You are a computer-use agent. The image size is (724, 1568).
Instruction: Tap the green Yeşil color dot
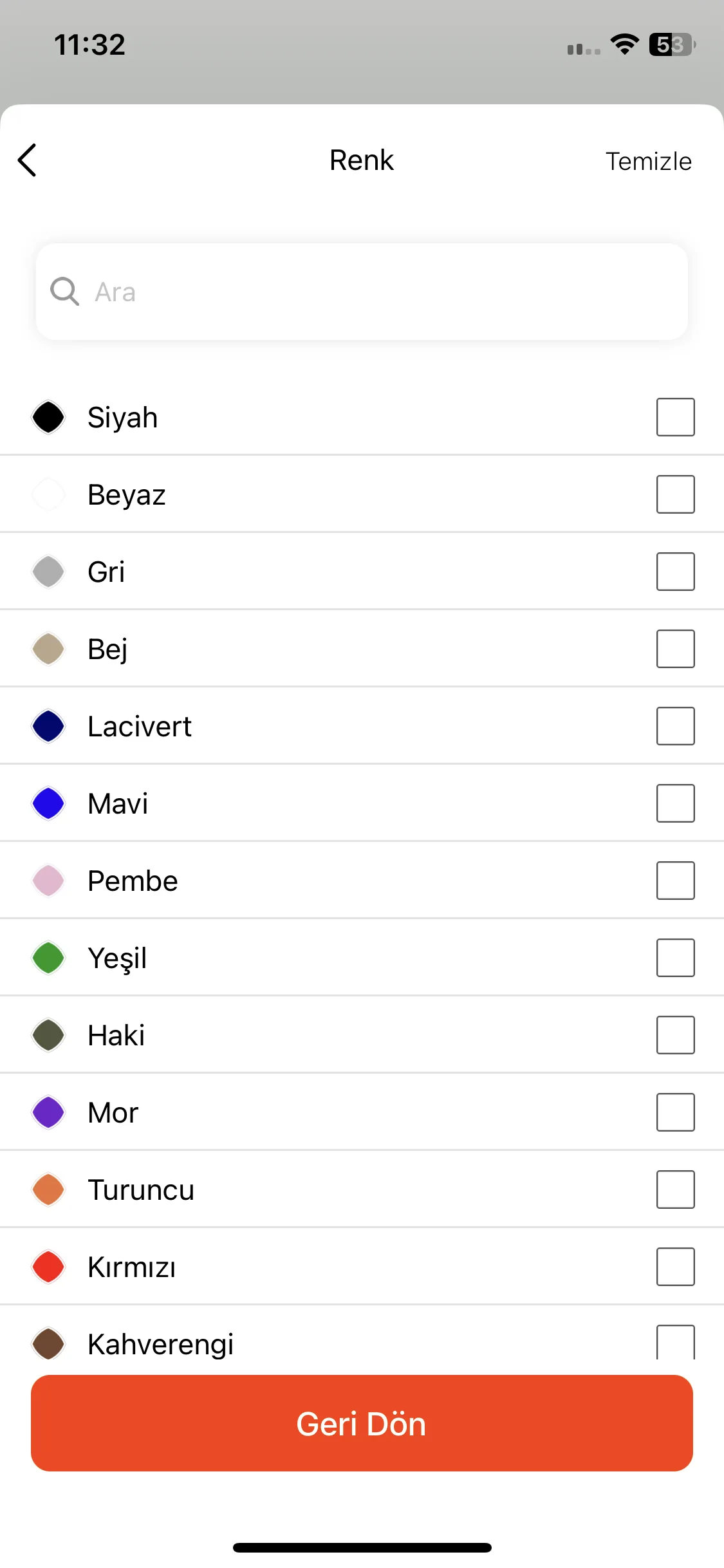(x=48, y=958)
